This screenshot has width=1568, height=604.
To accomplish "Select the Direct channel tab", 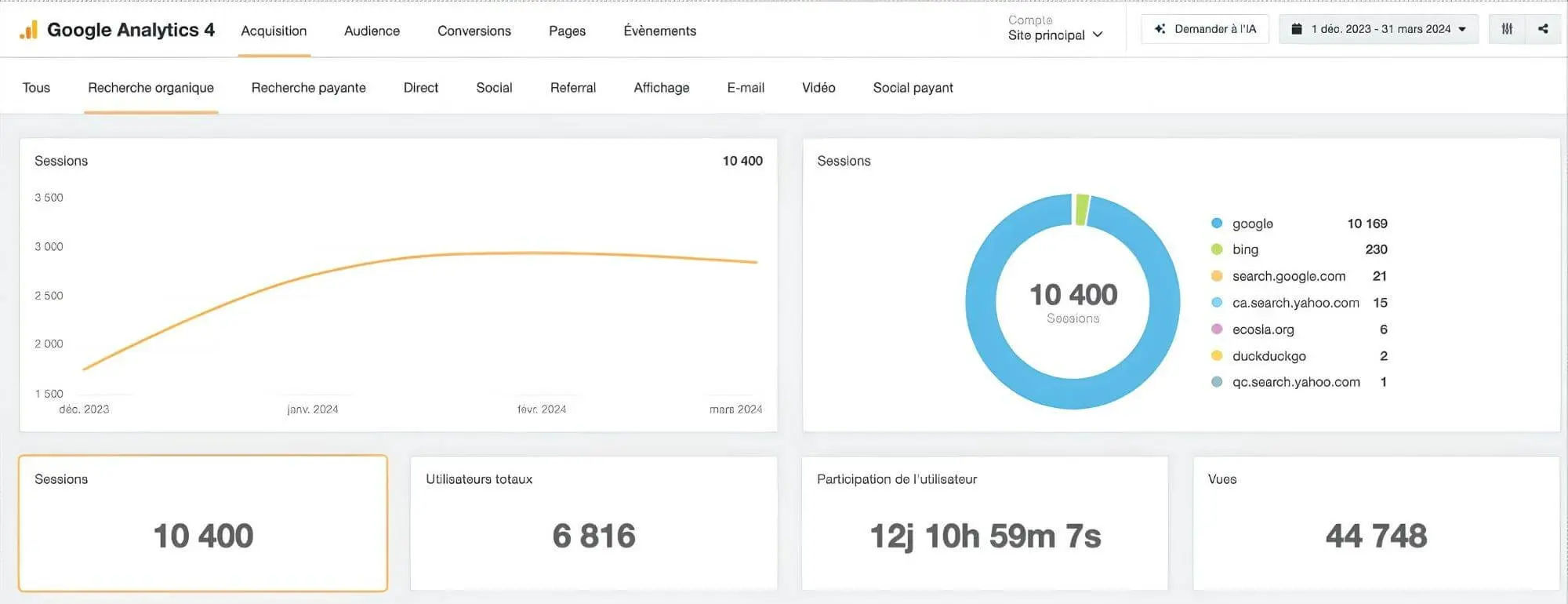I will [x=420, y=88].
